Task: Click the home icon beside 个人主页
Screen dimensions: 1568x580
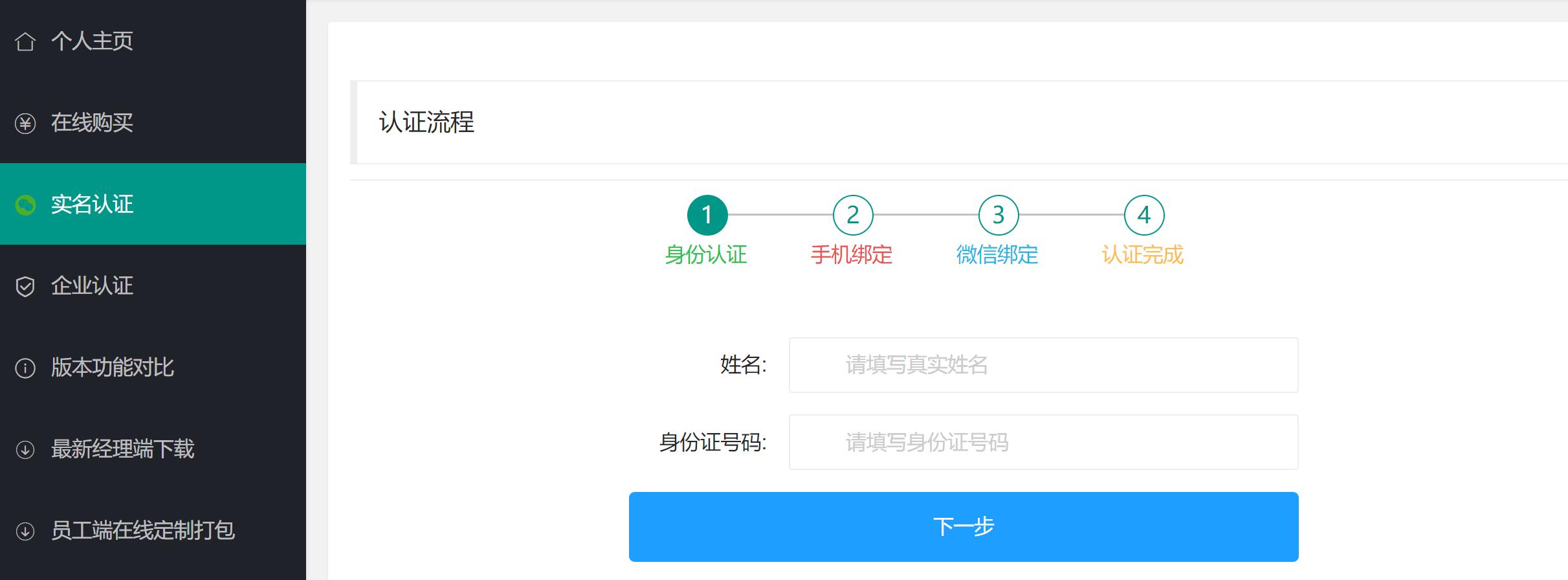Action: (x=25, y=41)
